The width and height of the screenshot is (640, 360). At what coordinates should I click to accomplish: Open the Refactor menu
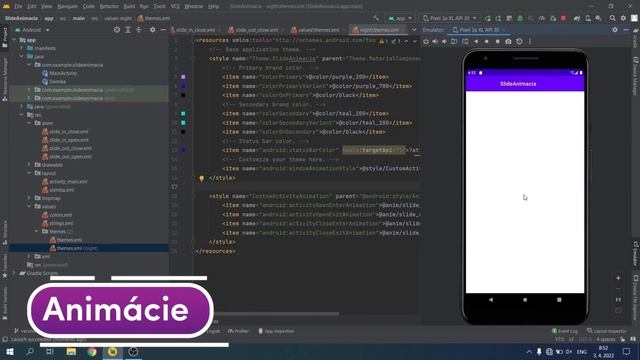(109, 7)
